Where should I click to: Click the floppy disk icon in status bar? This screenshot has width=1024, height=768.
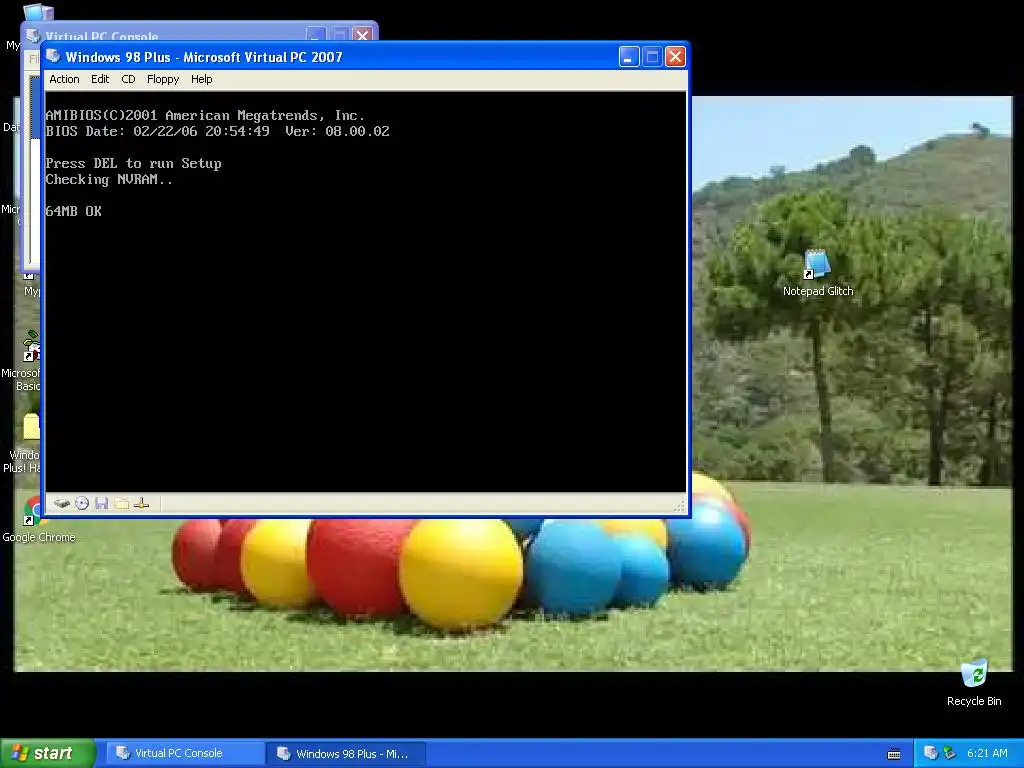tap(101, 503)
